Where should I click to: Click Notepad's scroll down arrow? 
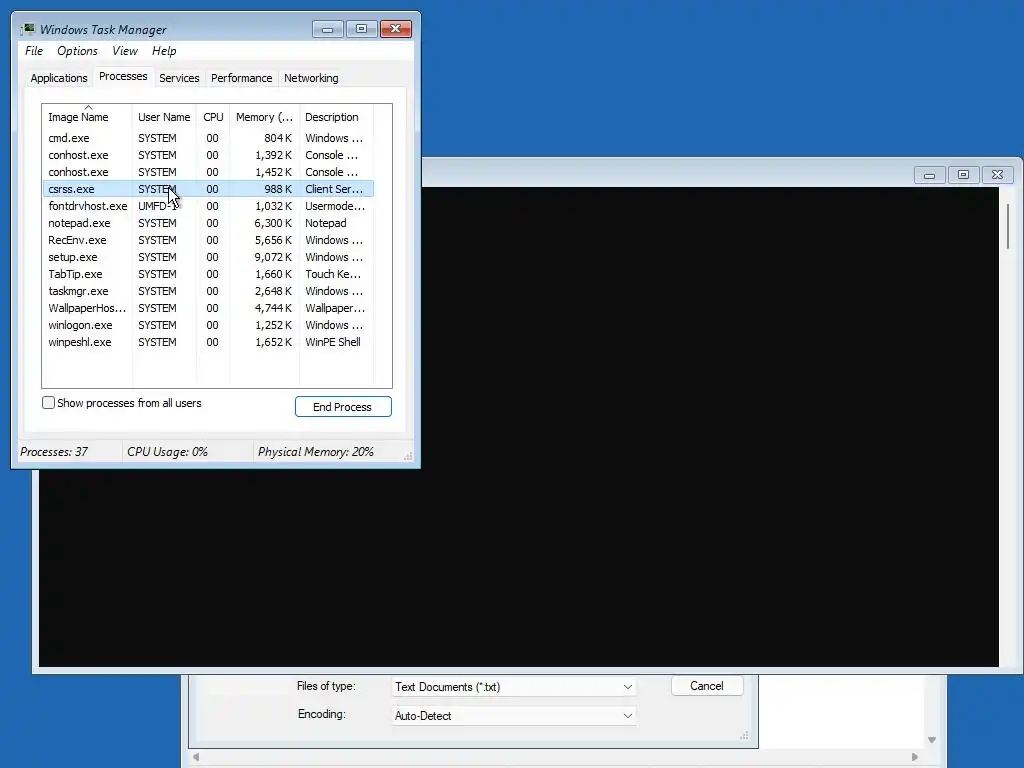pos(932,740)
